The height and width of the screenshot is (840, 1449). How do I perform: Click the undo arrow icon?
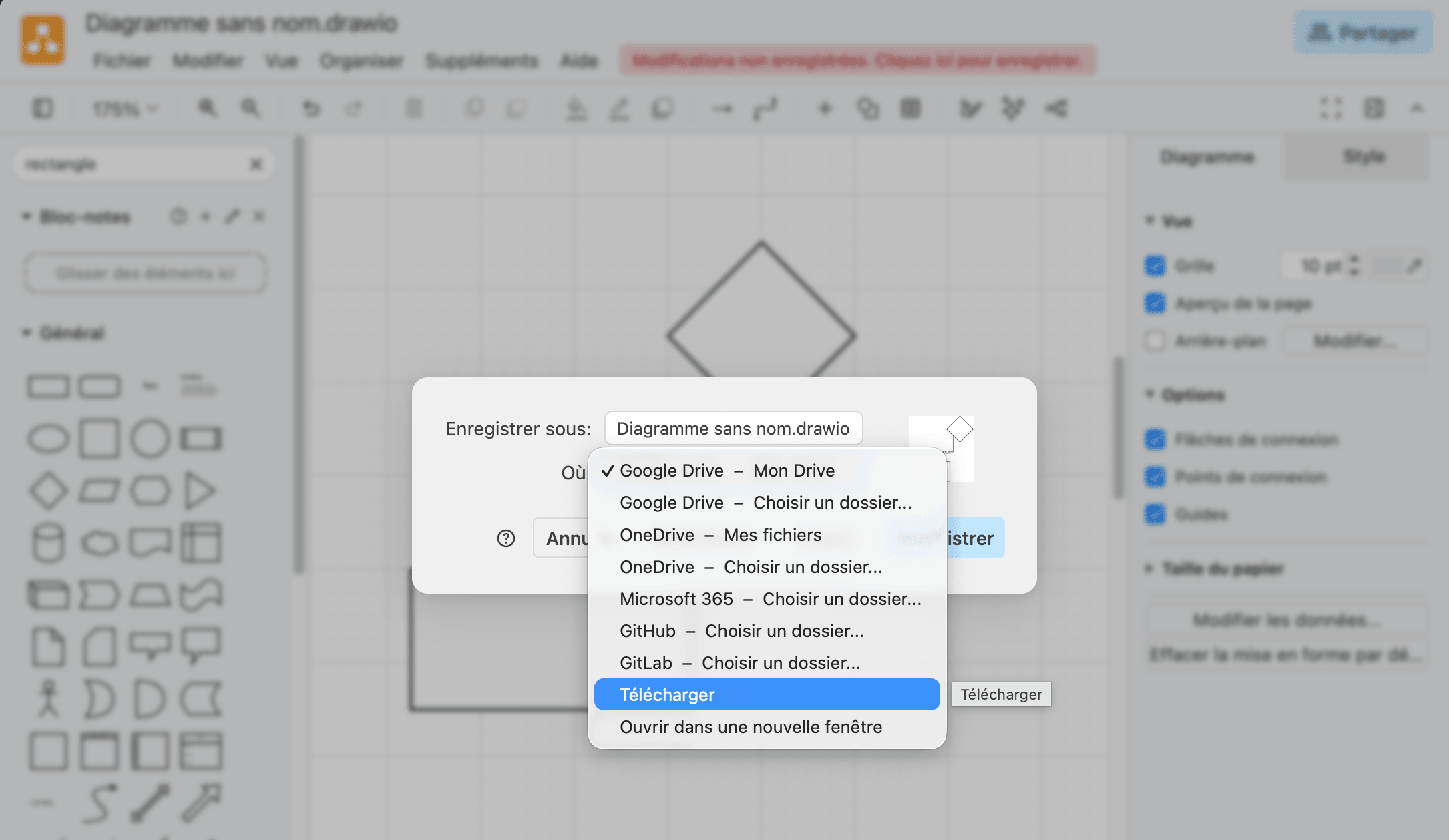coord(311,108)
